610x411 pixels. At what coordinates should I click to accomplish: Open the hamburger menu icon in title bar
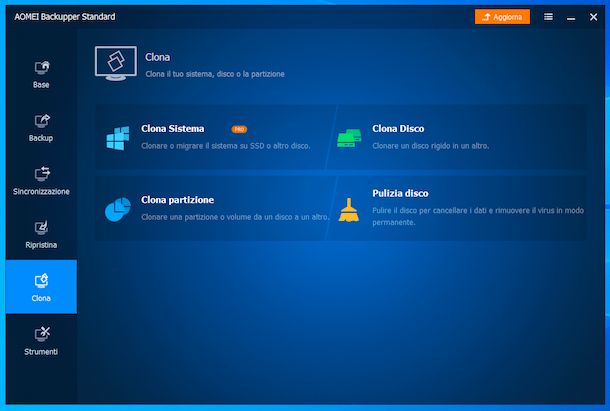click(x=548, y=17)
